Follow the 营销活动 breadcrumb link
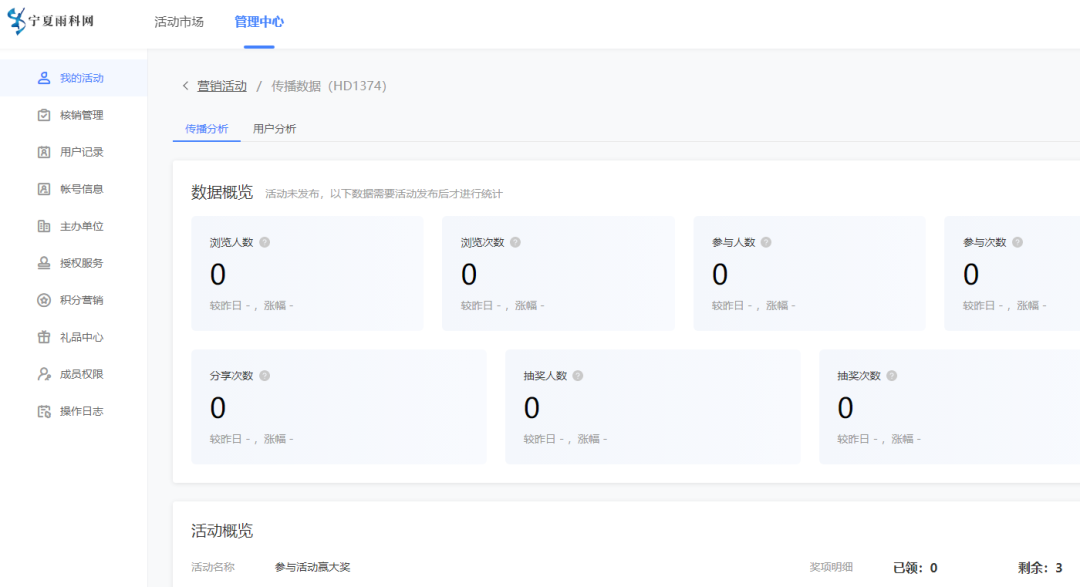1080x587 pixels. point(222,86)
